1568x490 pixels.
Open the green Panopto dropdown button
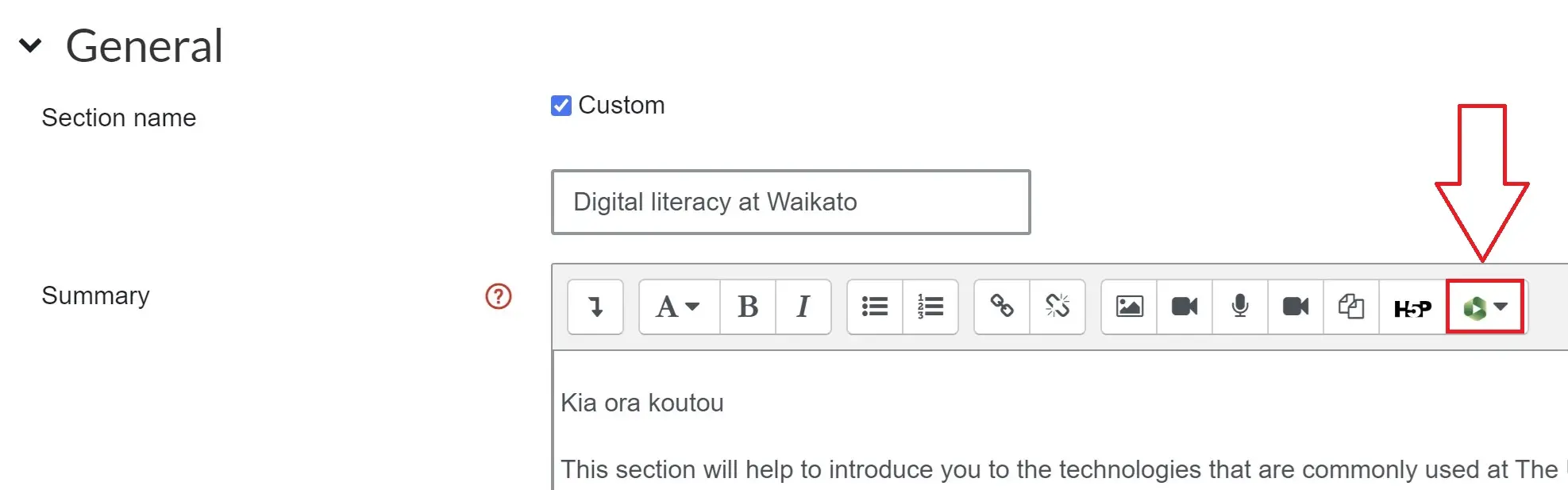pyautogui.click(x=1485, y=307)
